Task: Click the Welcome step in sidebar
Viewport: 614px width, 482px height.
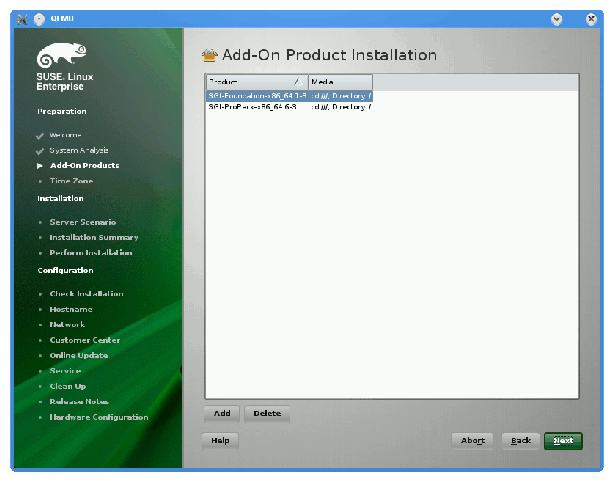Action: coord(65,135)
